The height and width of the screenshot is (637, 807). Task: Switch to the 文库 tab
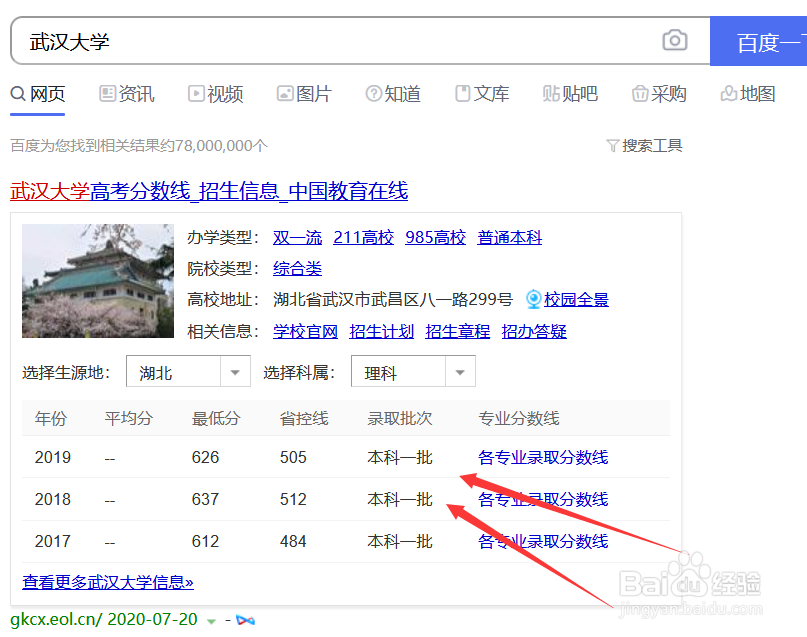coord(482,94)
